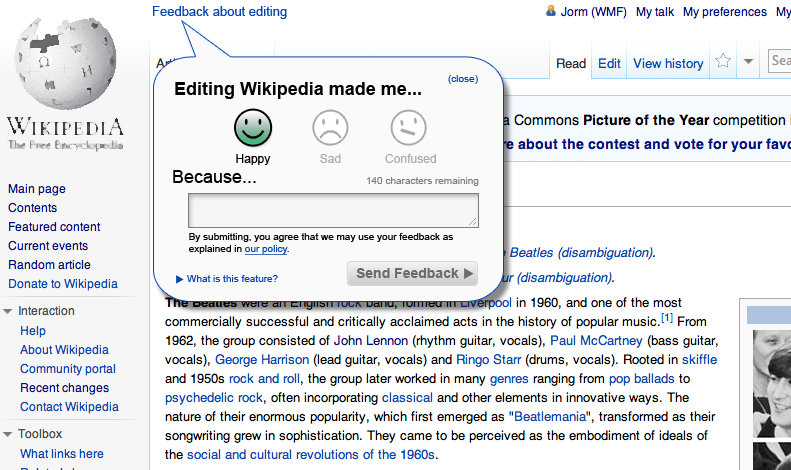This screenshot has width=791, height=470.
Task: Open the 'our policy' link
Action: pyautogui.click(x=266, y=249)
